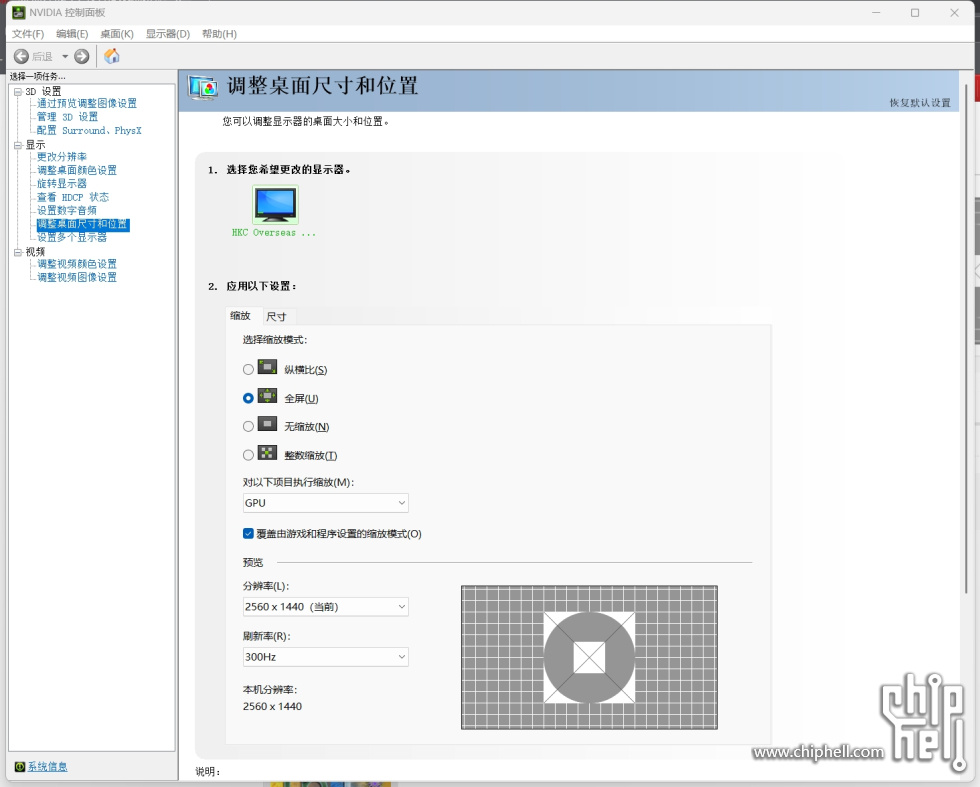Open 调整桌面颜色设置 page

pos(77,170)
